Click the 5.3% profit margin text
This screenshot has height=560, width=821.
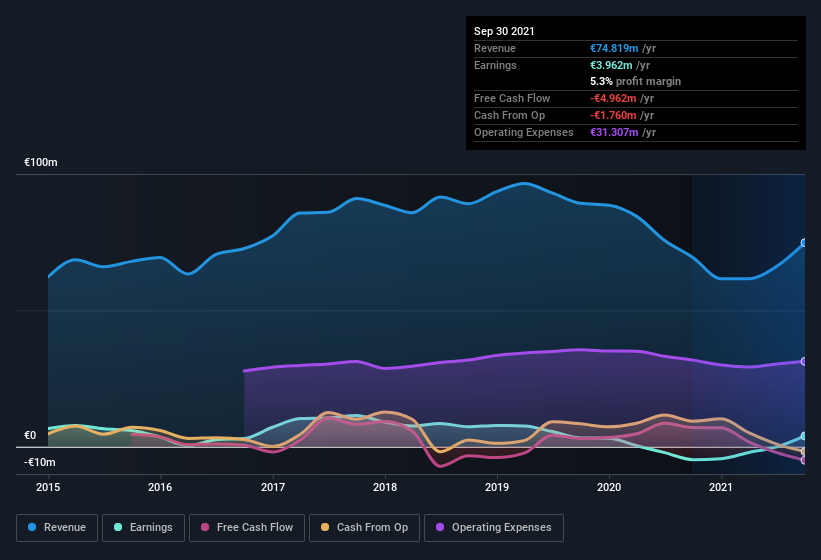coord(636,81)
